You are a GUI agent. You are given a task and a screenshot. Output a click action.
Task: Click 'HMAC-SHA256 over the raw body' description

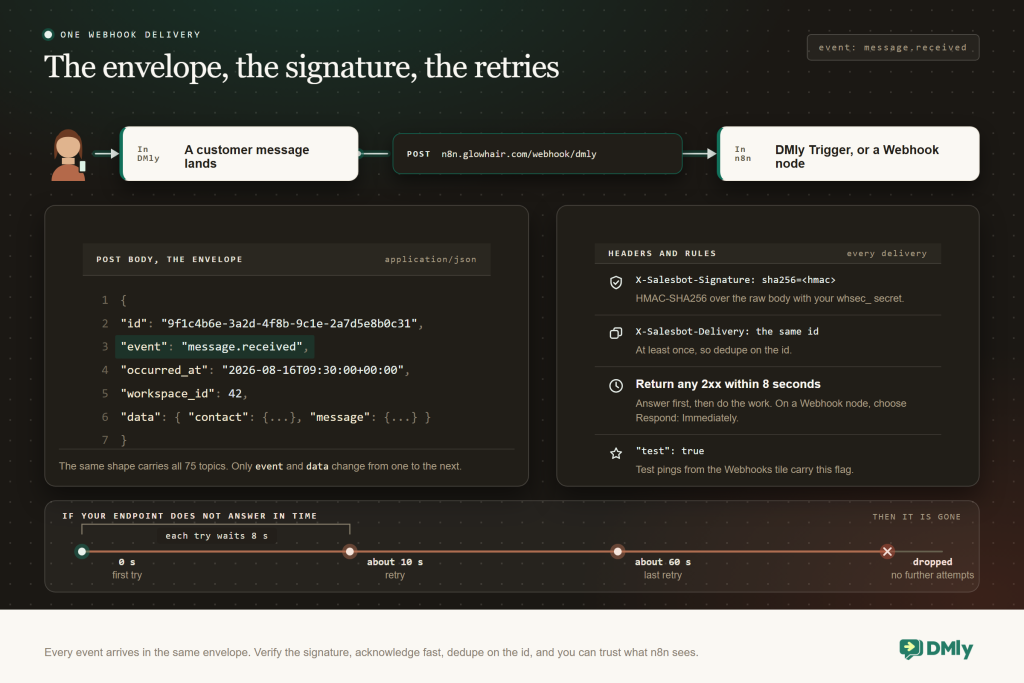pos(770,298)
